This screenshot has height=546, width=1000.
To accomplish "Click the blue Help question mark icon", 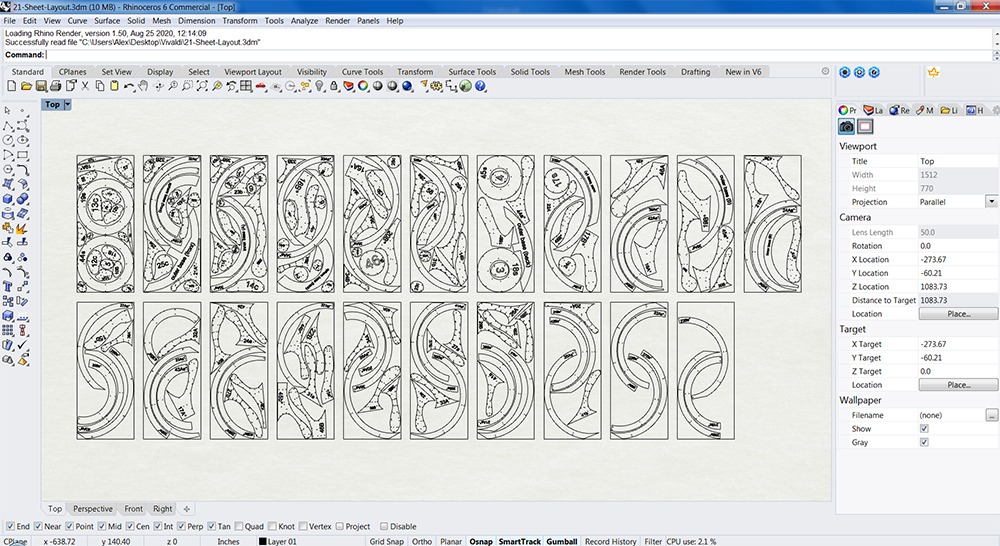I will [x=480, y=87].
